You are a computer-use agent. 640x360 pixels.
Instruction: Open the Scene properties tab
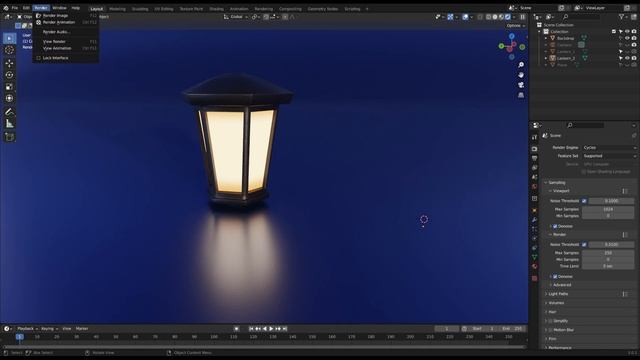(535, 177)
